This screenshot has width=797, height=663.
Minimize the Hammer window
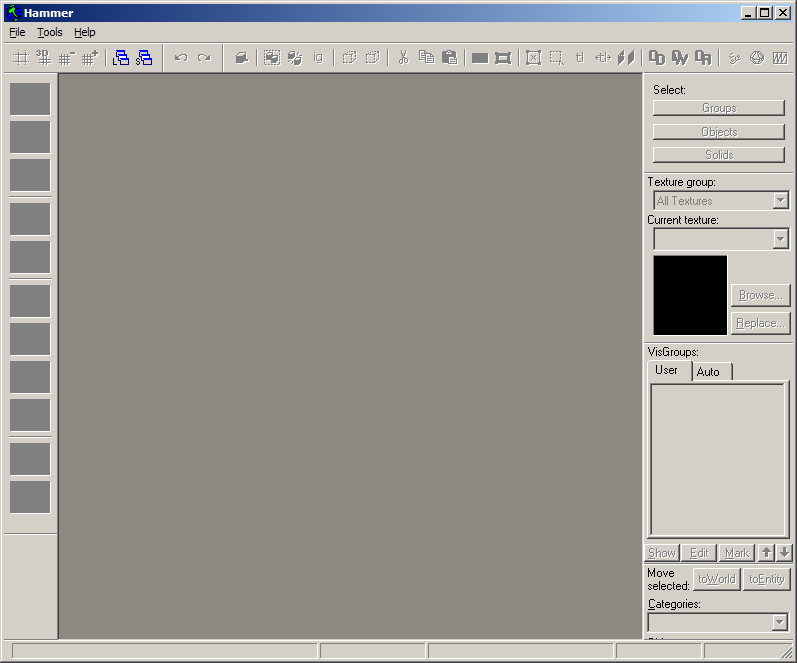(x=748, y=13)
